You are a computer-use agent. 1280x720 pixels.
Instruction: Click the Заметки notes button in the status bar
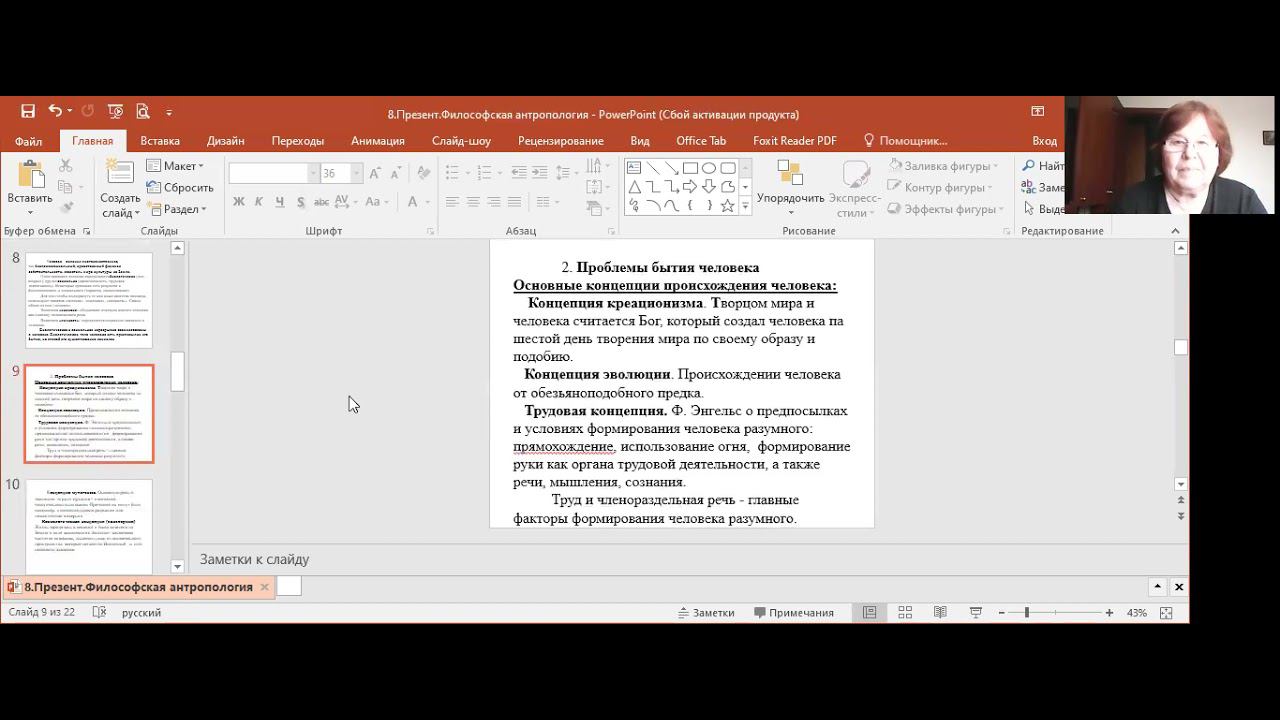706,612
